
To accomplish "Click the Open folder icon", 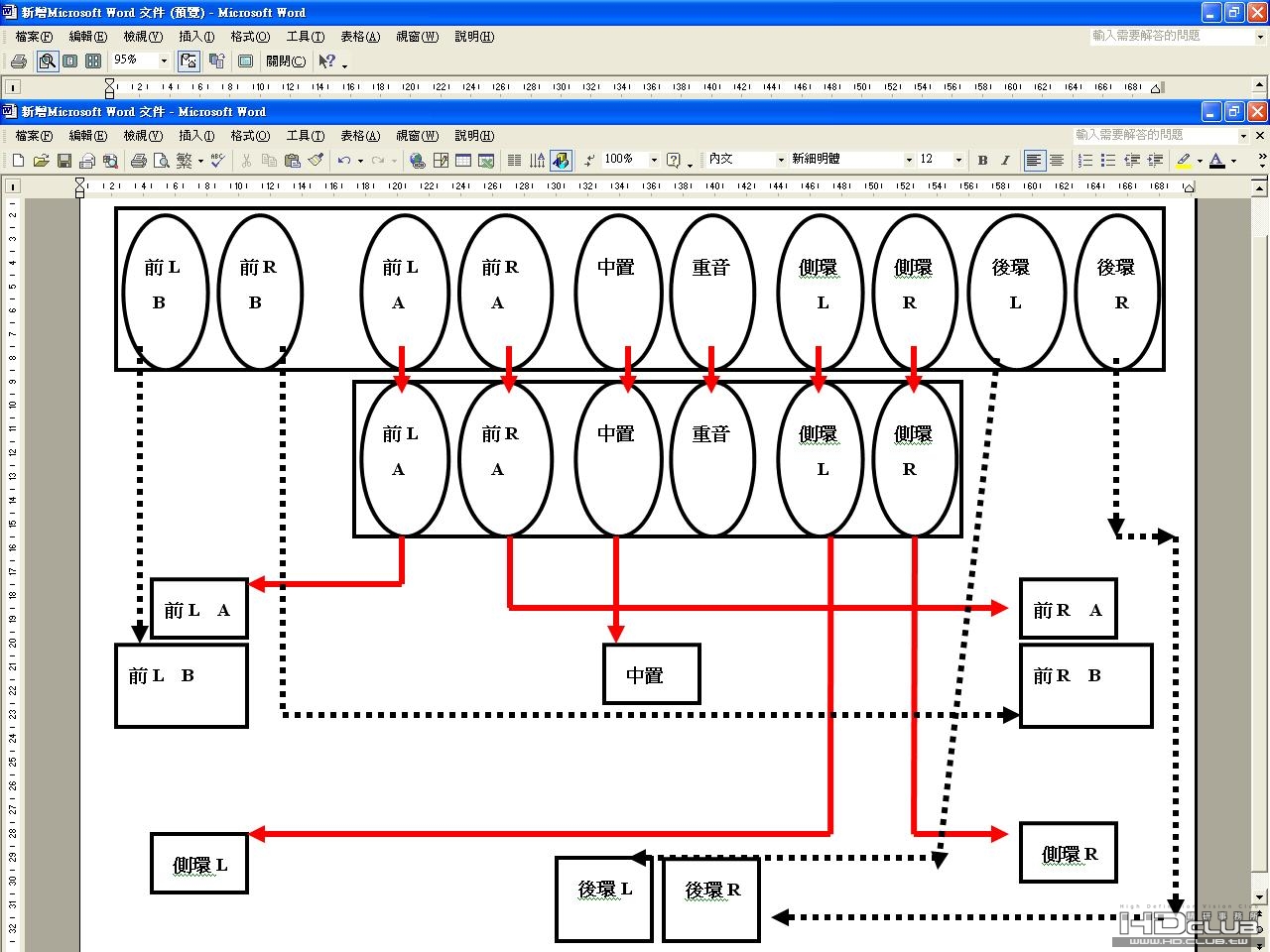I will coord(41,160).
